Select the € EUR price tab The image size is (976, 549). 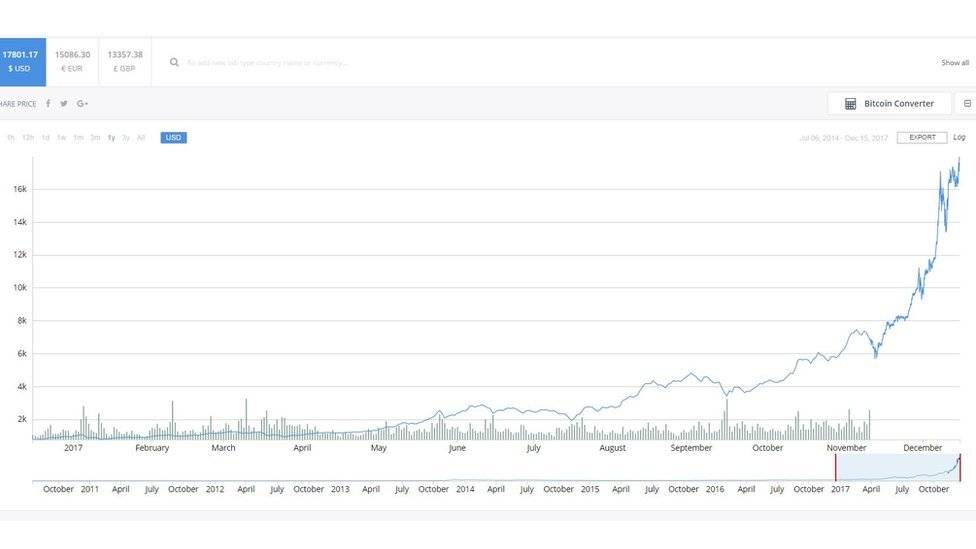click(72, 62)
